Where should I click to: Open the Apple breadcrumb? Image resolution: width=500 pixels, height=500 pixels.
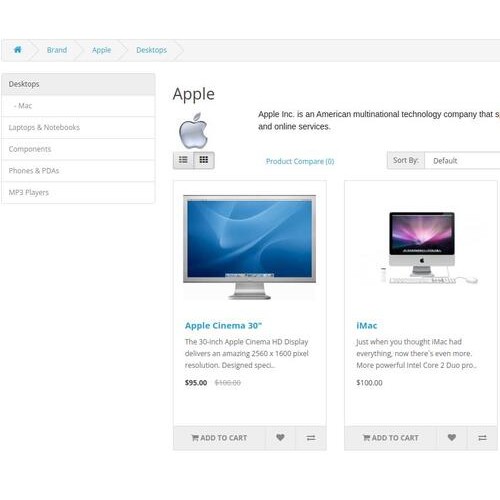[x=101, y=50]
